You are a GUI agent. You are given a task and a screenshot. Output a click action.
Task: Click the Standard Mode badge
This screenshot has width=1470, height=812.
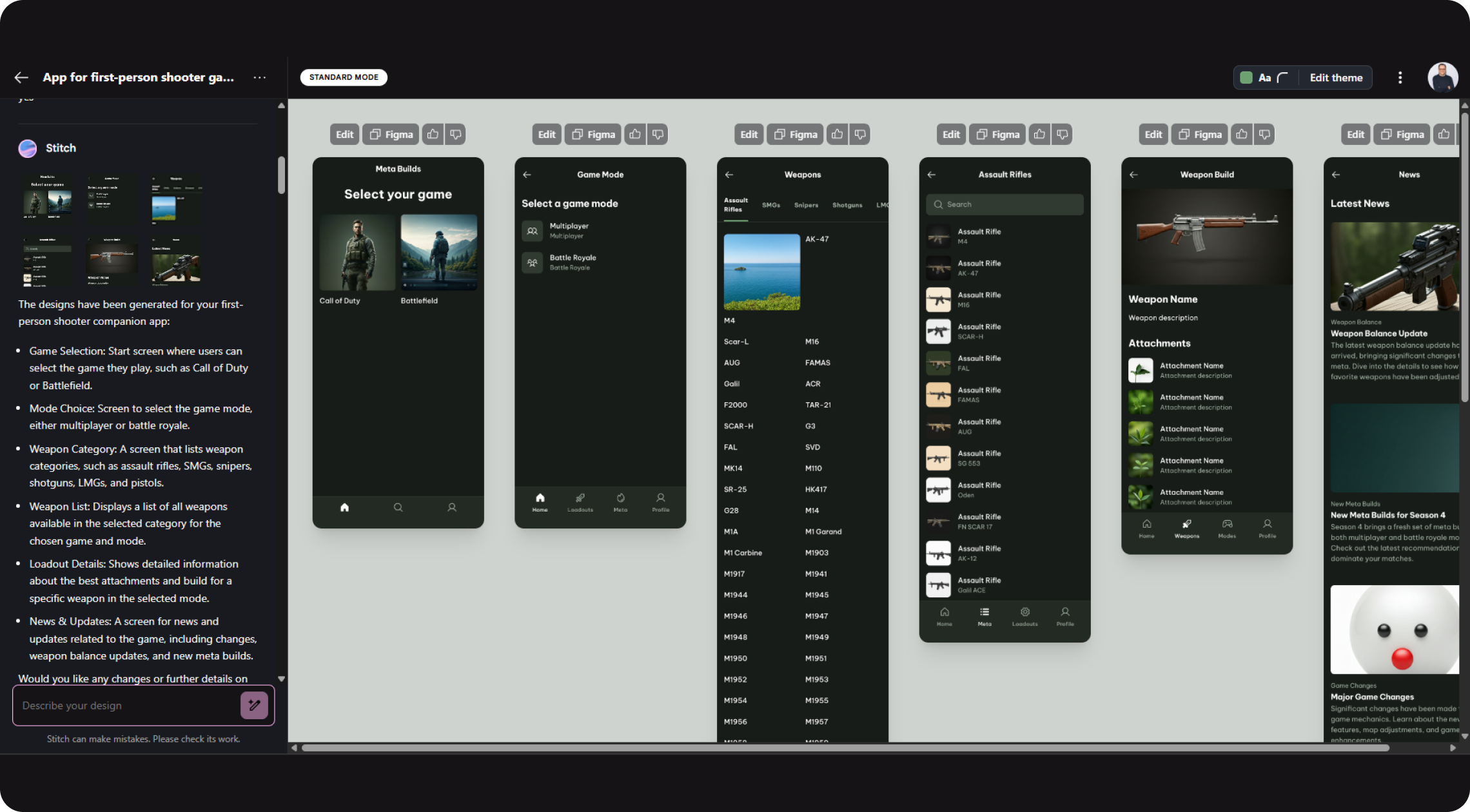344,77
